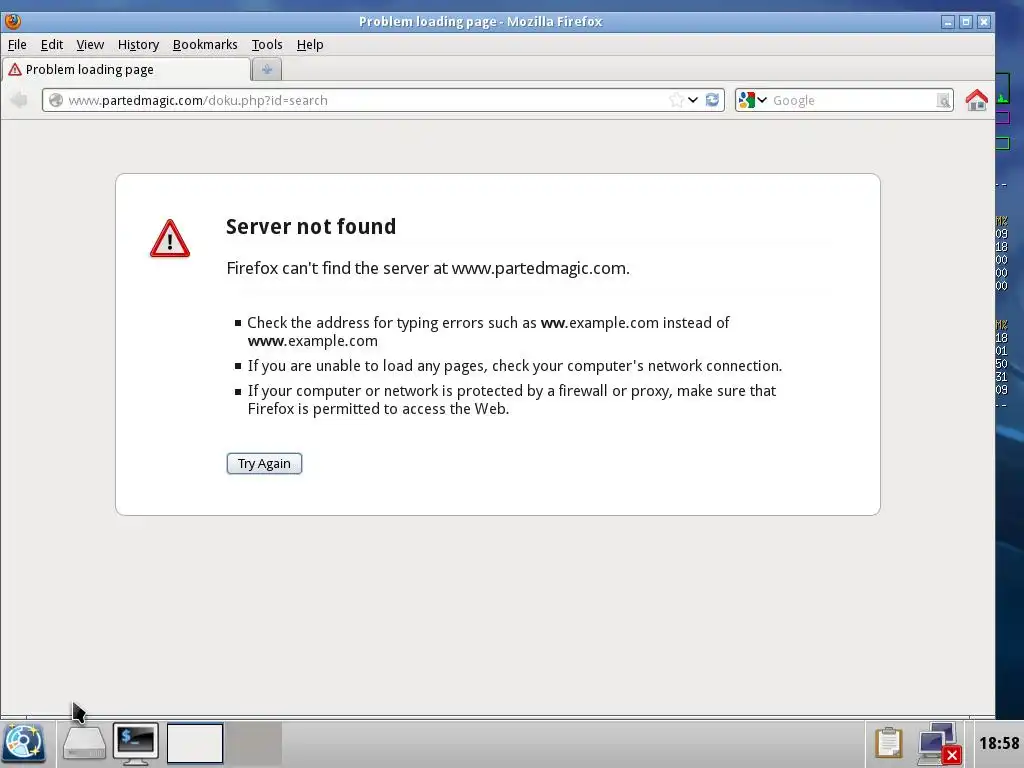Switch to the first workspace pager box

click(195, 743)
